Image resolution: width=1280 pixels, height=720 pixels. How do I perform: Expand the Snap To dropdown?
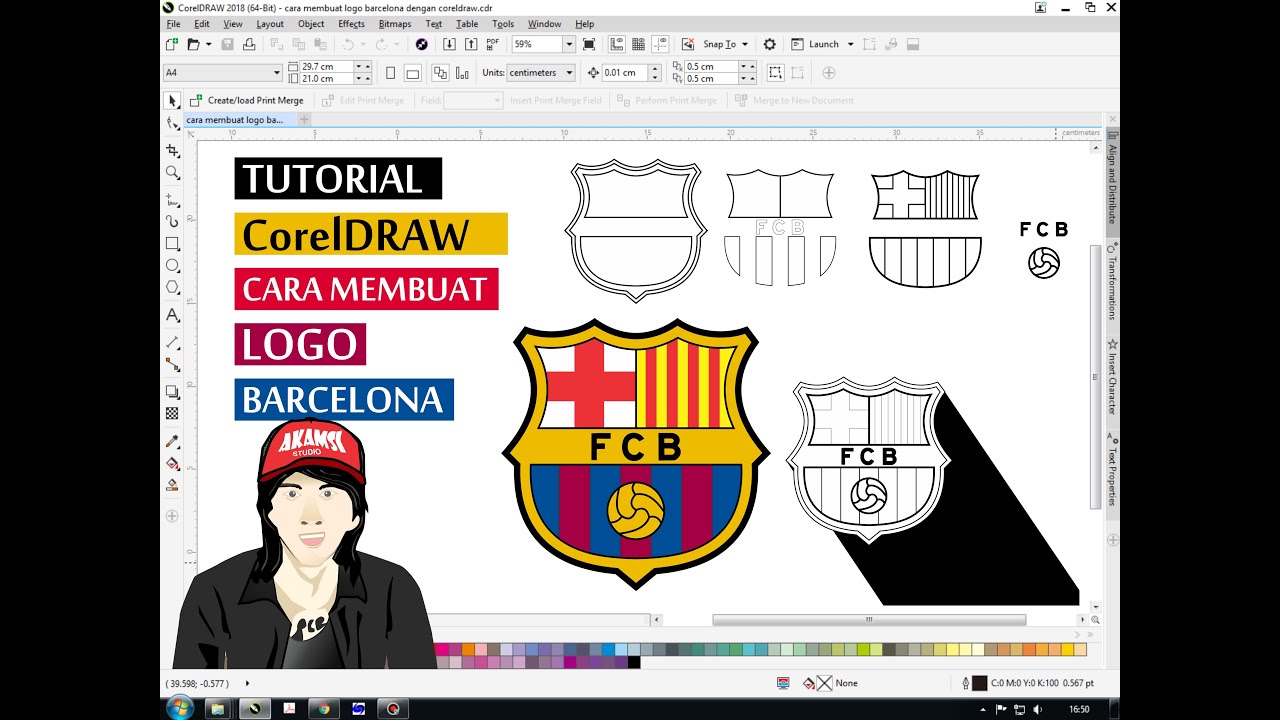tap(746, 44)
